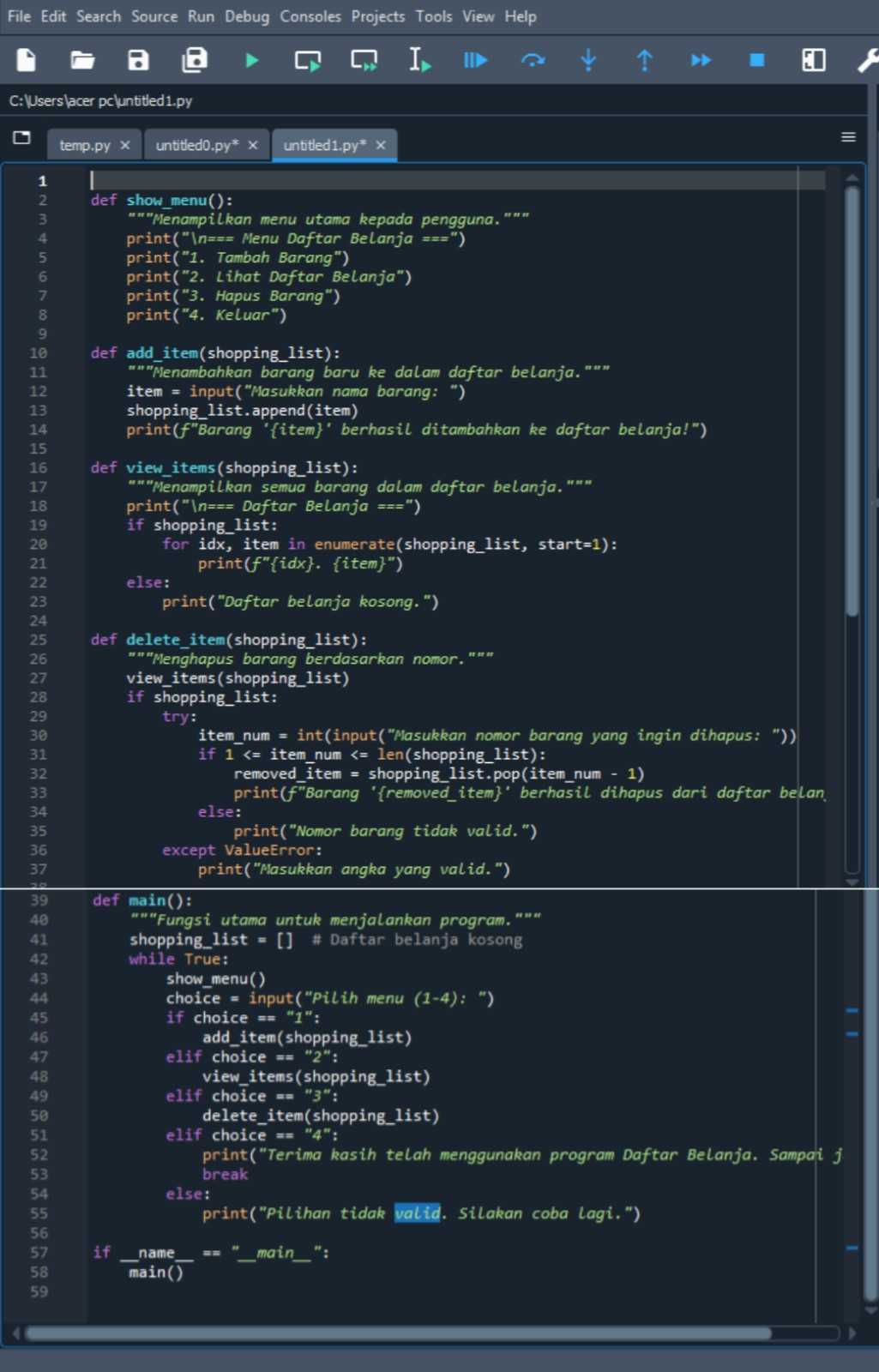879x1372 pixels.
Task: Open the File menu
Action: (19, 16)
